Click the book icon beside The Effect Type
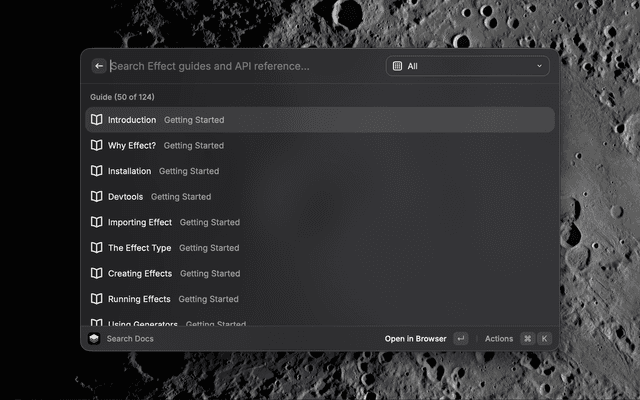 pos(96,248)
